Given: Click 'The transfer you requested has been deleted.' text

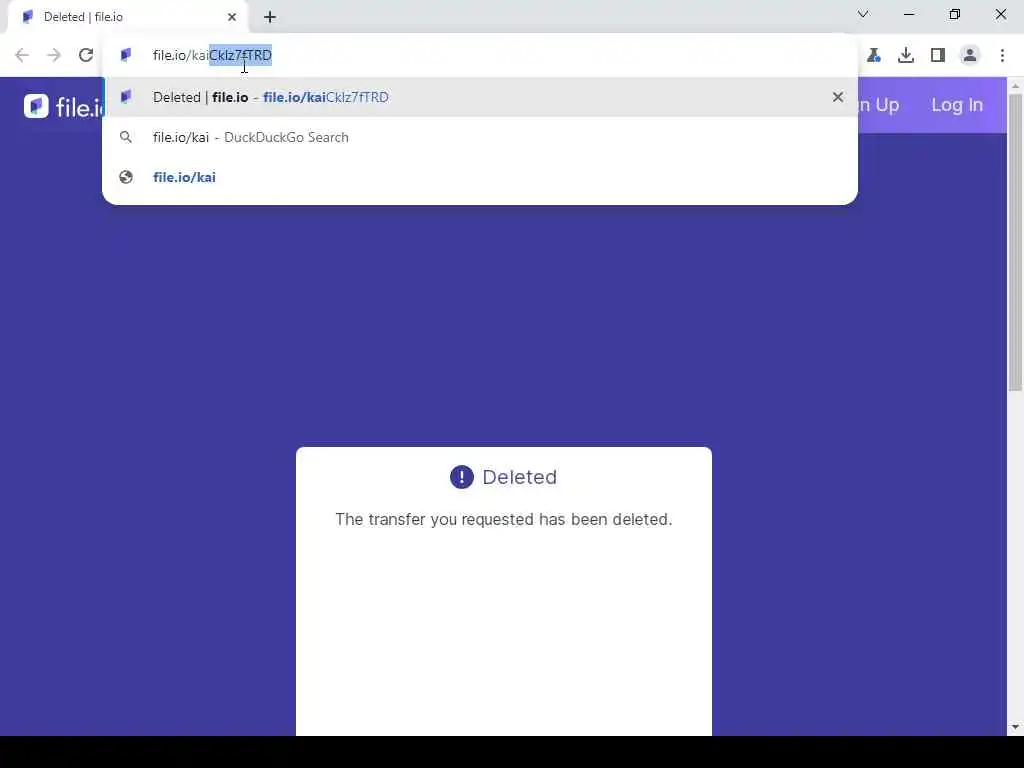Looking at the screenshot, I should click(504, 519).
